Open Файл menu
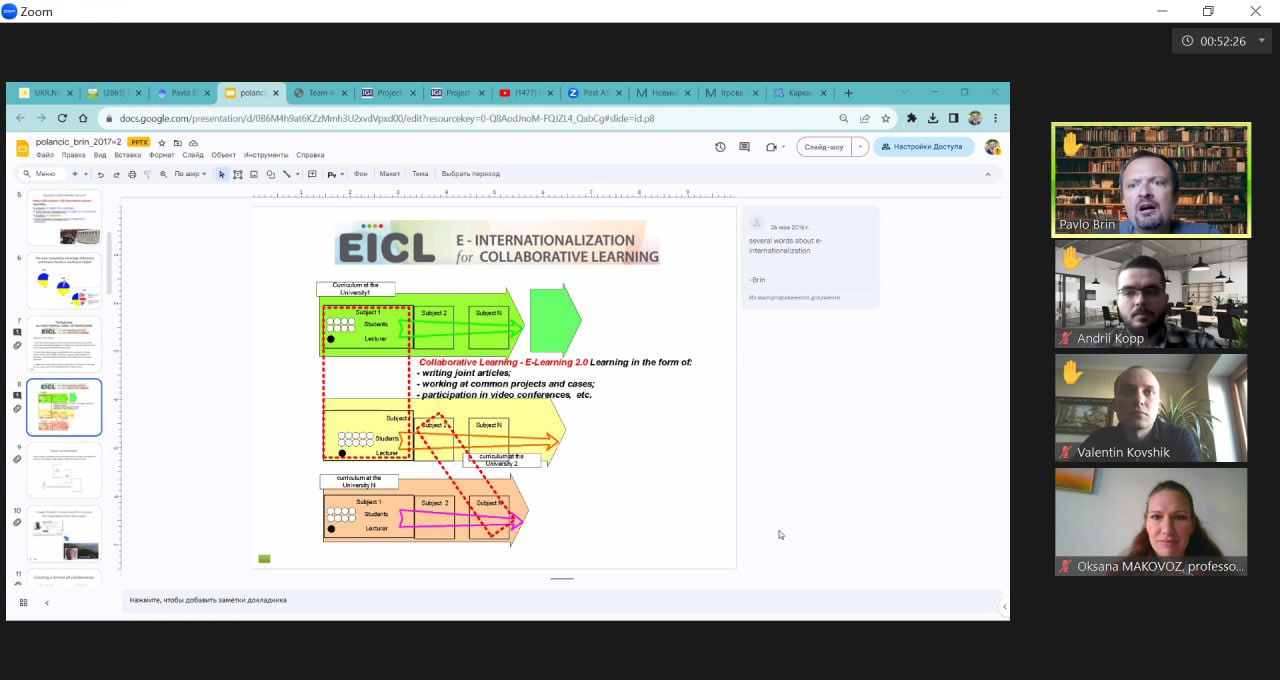Screen dimensions: 1280x680 (x=45, y=155)
